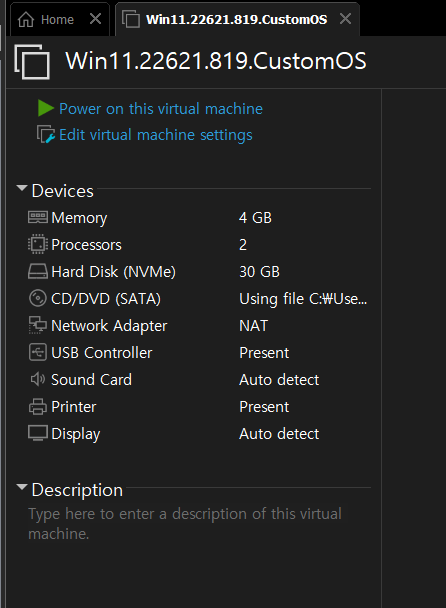The height and width of the screenshot is (608, 446).
Task: Click the CD/DVD disc icon
Action: 38,298
